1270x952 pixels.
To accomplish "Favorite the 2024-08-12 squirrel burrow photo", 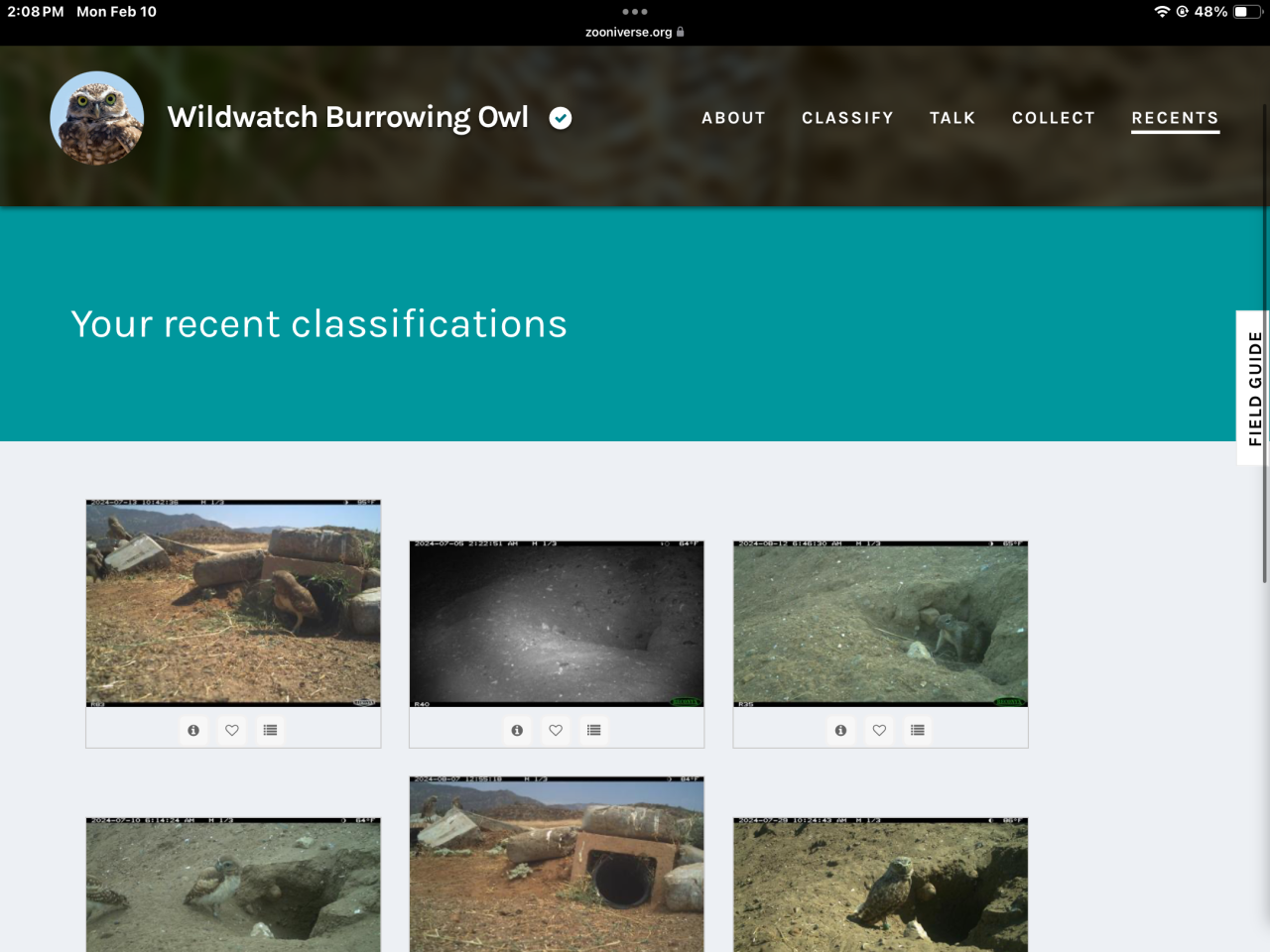I will 879,730.
